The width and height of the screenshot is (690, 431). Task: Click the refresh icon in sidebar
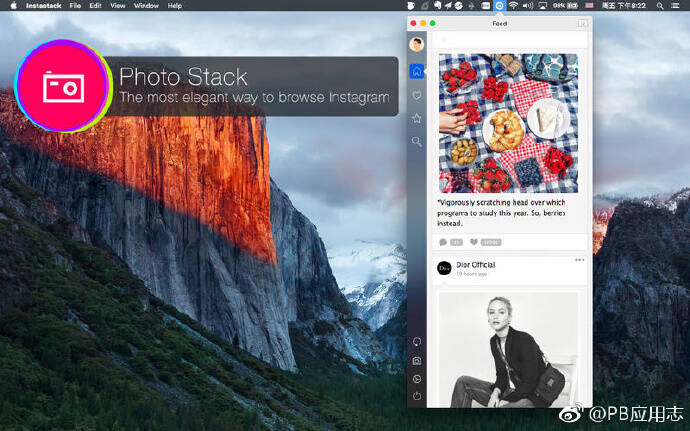tap(417, 342)
